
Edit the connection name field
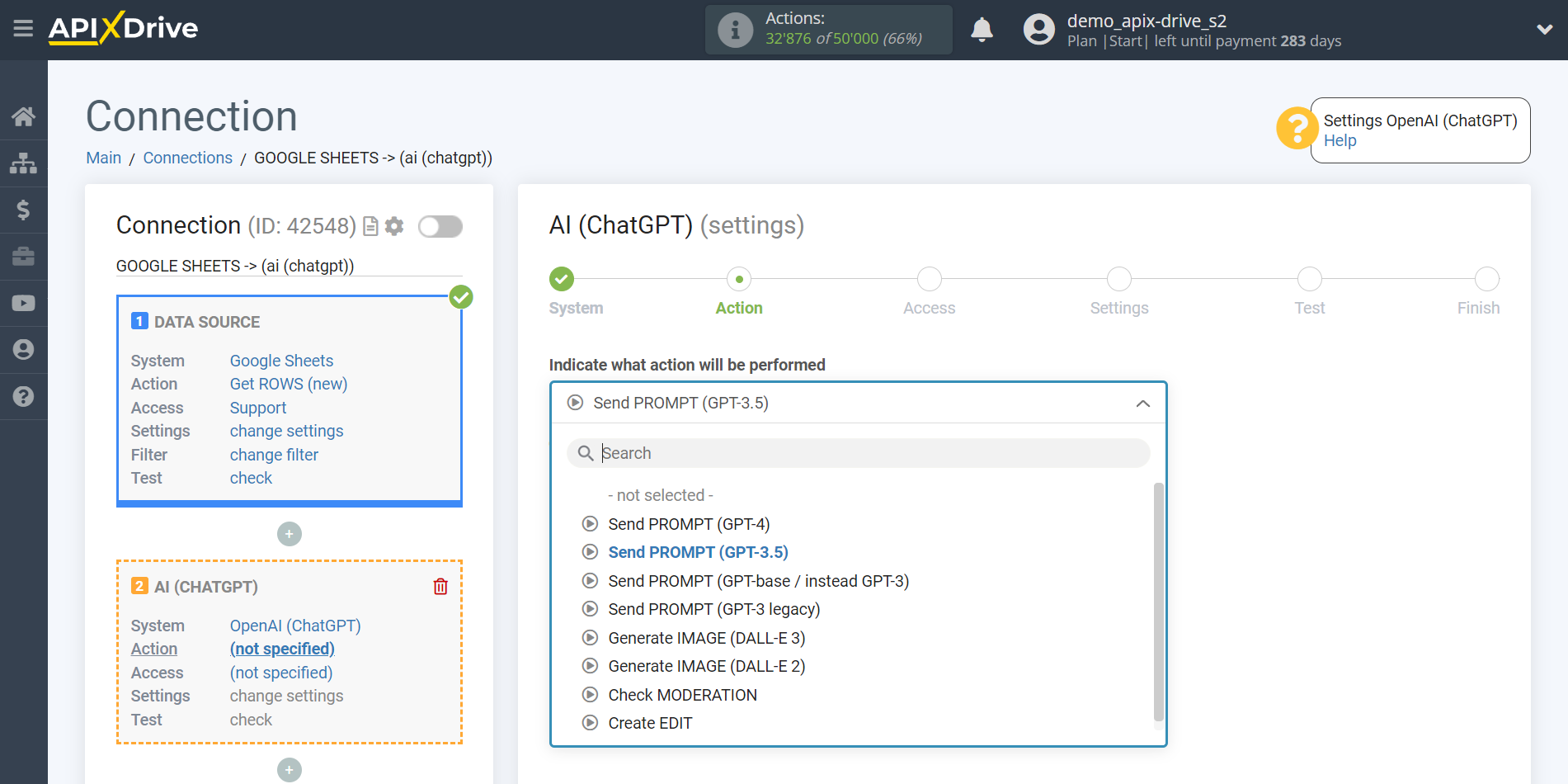(x=289, y=266)
